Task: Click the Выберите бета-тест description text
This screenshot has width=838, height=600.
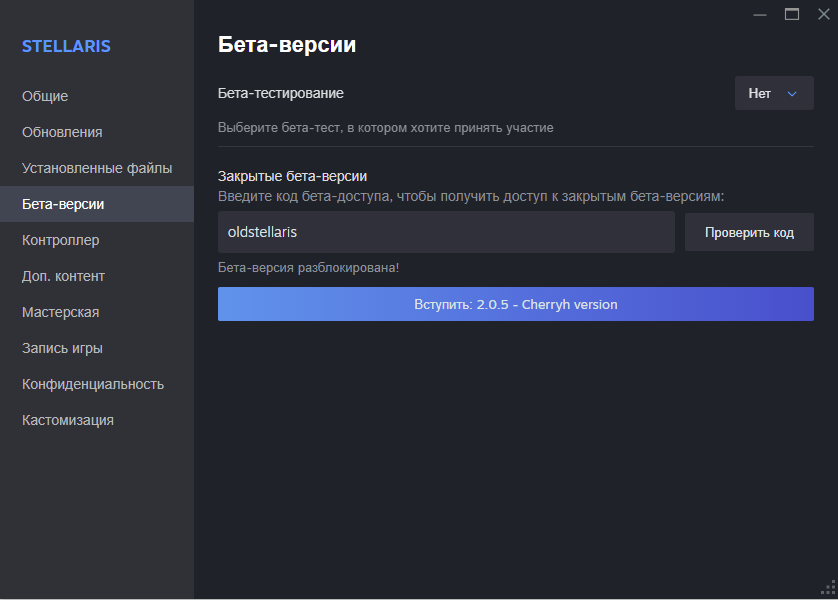Action: pos(385,128)
